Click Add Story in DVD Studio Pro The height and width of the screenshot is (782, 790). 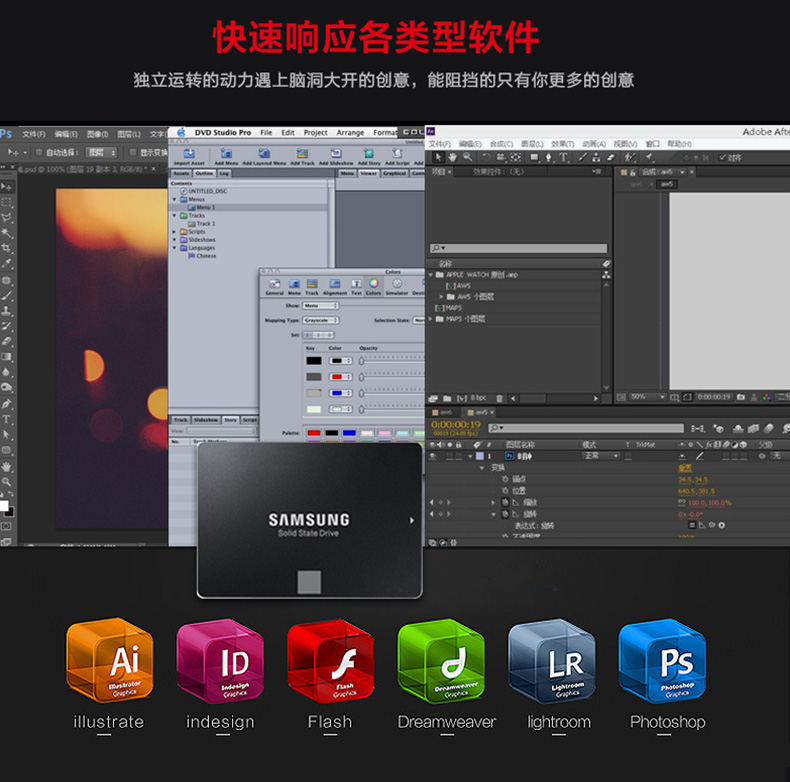click(x=369, y=157)
